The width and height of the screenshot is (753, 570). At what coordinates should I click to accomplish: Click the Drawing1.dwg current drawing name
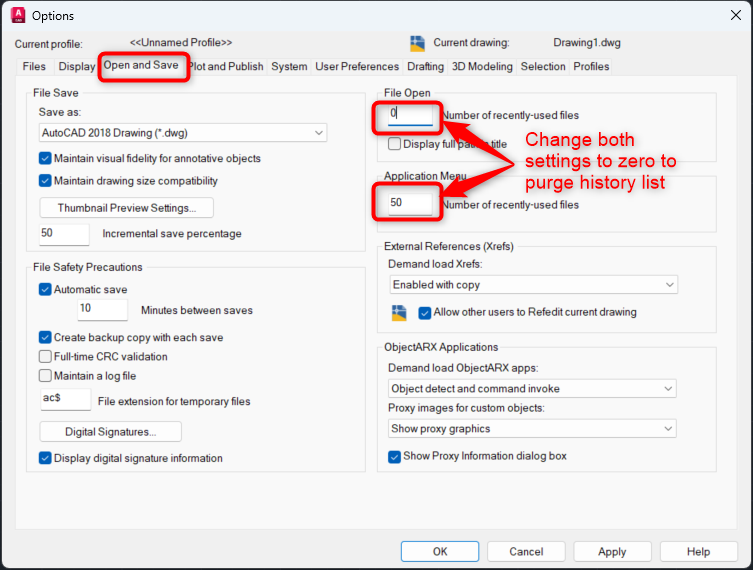[587, 43]
